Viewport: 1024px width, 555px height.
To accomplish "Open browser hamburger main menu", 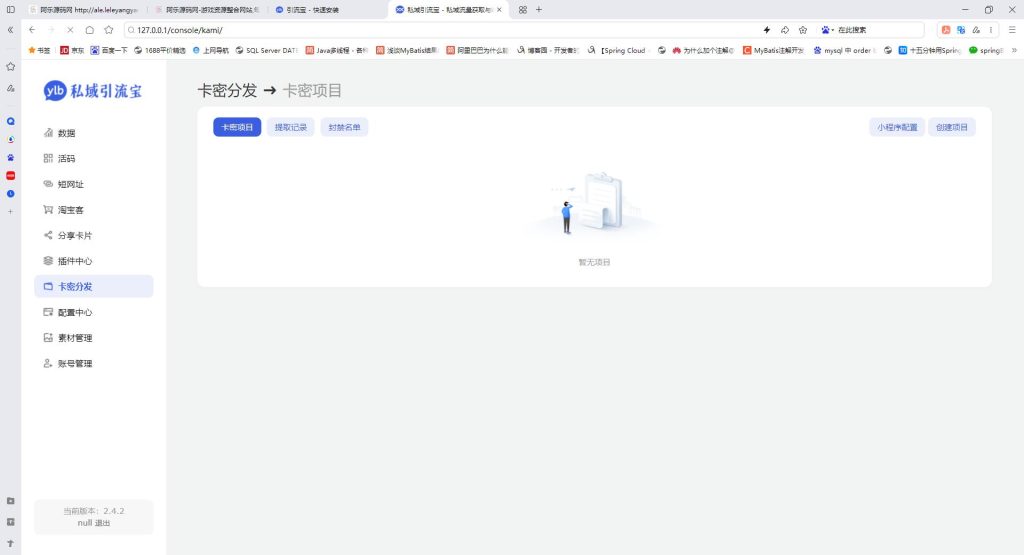I will click(1012, 30).
